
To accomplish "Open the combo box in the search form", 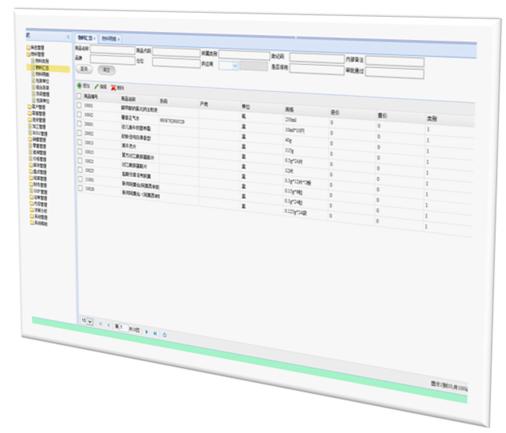I will pos(229,66).
